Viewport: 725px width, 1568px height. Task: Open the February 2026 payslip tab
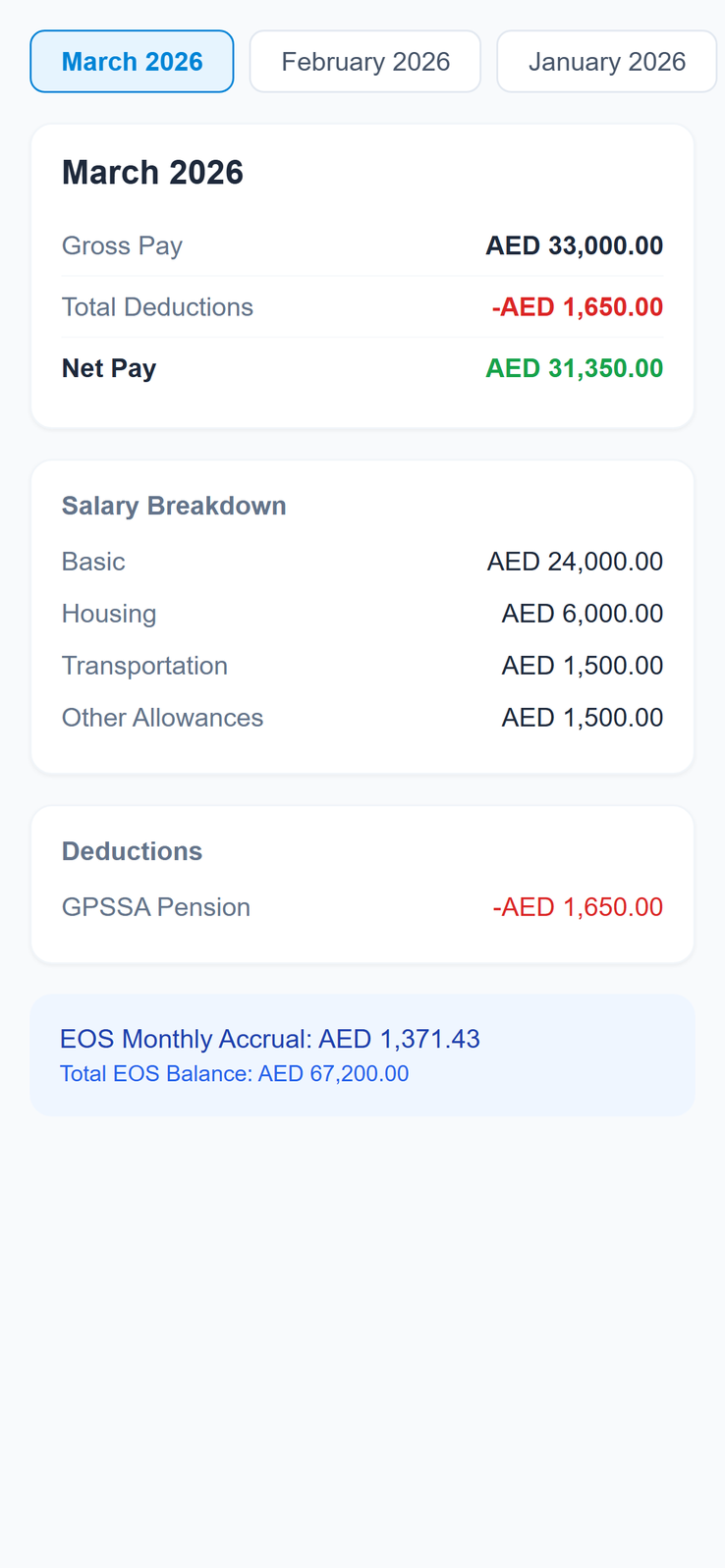365,62
